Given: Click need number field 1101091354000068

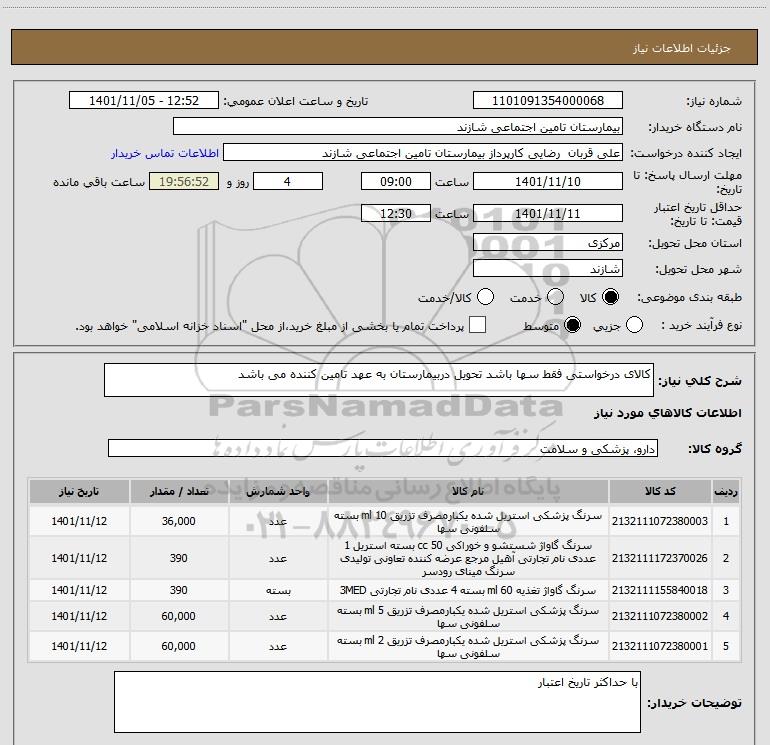Looking at the screenshot, I should click(548, 101).
